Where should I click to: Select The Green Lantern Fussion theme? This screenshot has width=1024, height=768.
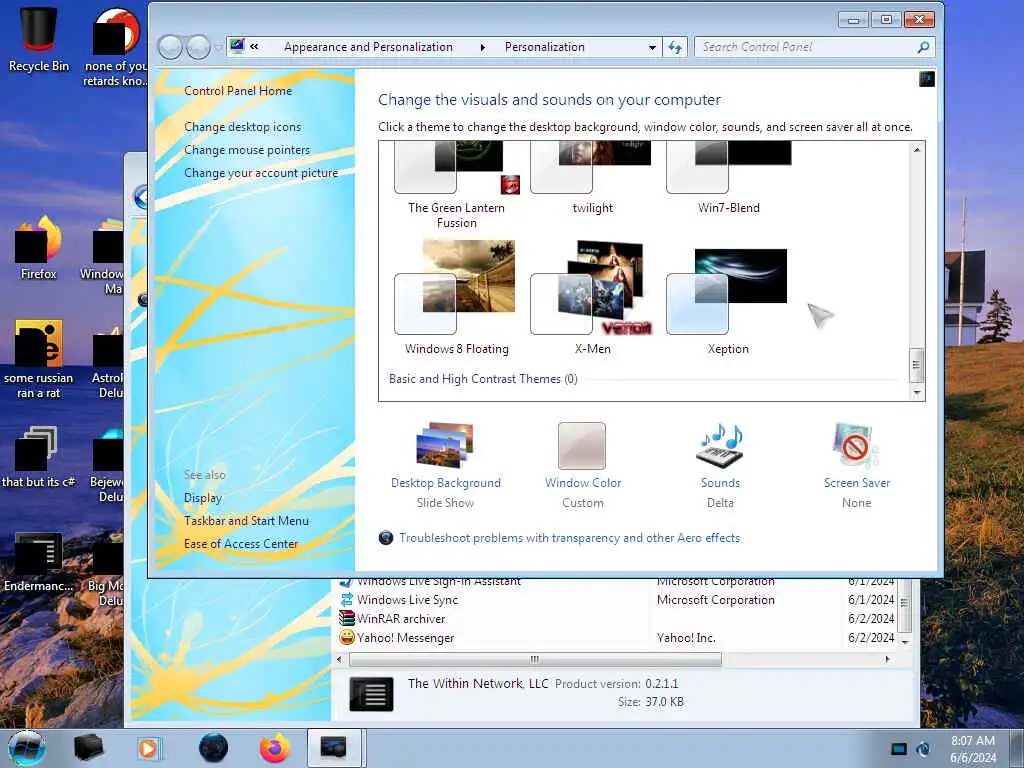(456, 186)
